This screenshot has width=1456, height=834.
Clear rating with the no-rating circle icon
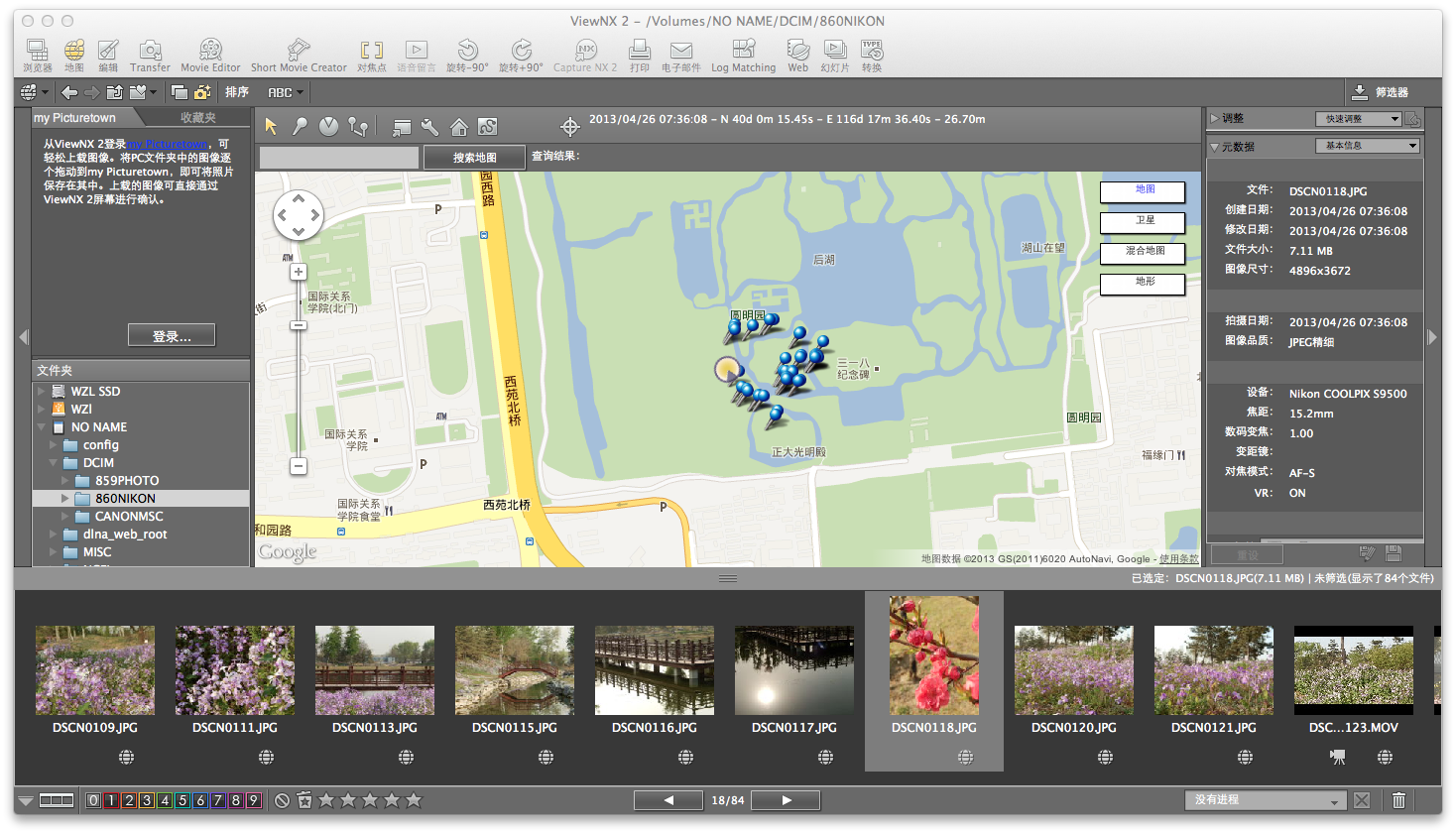[283, 800]
